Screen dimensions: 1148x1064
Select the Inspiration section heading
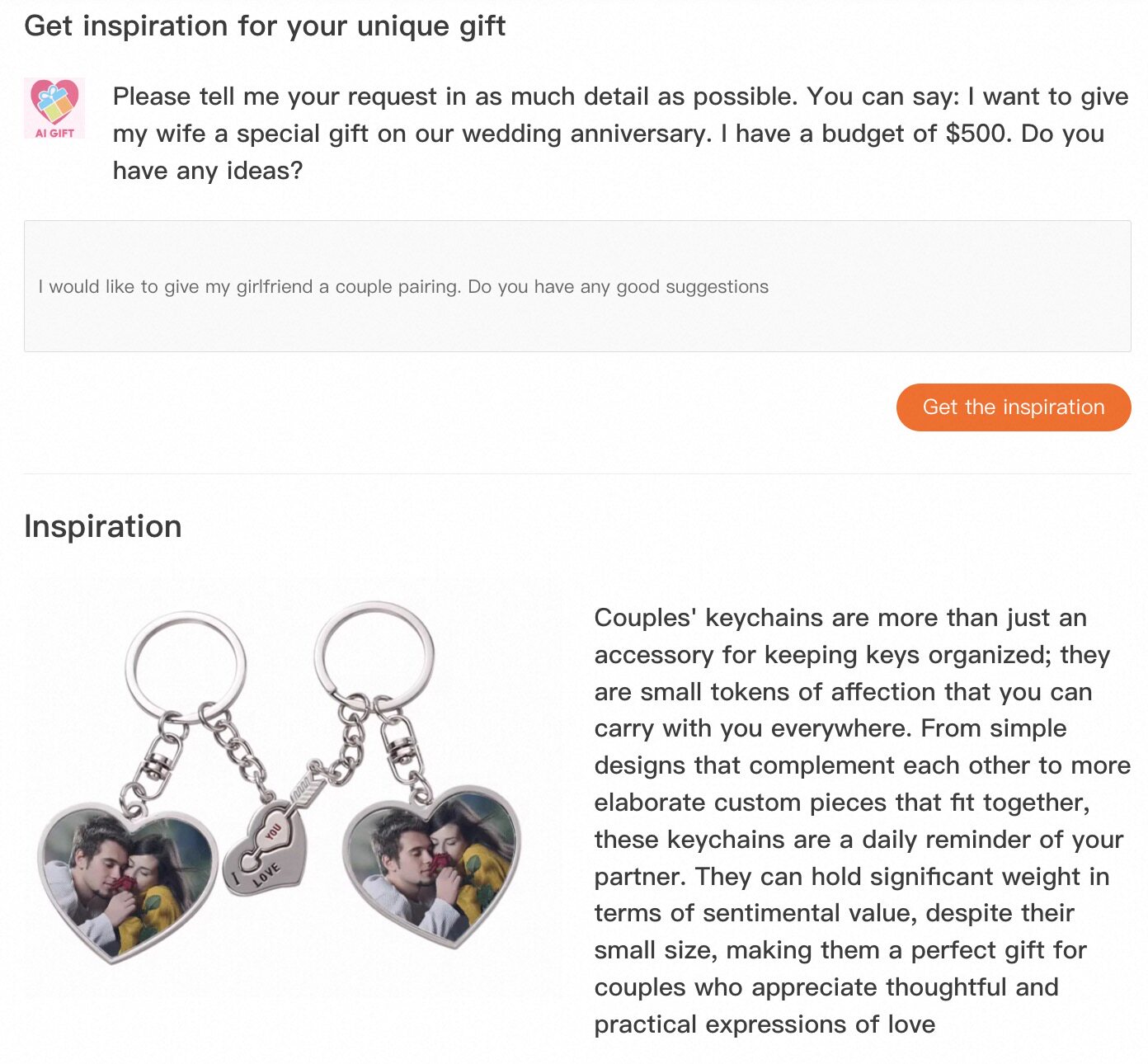103,526
